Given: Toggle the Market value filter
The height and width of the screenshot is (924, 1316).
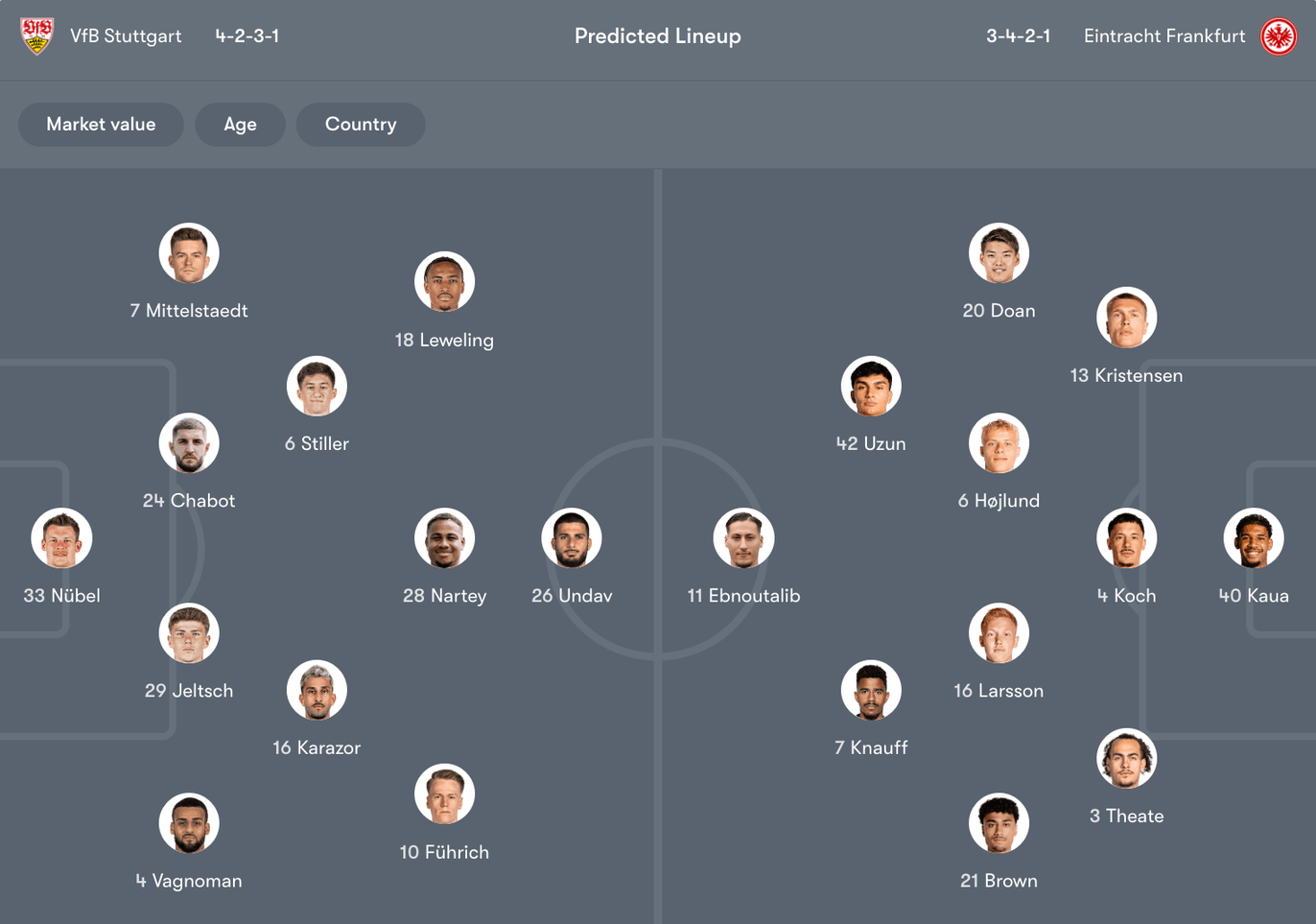Looking at the screenshot, I should pyautogui.click(x=101, y=124).
